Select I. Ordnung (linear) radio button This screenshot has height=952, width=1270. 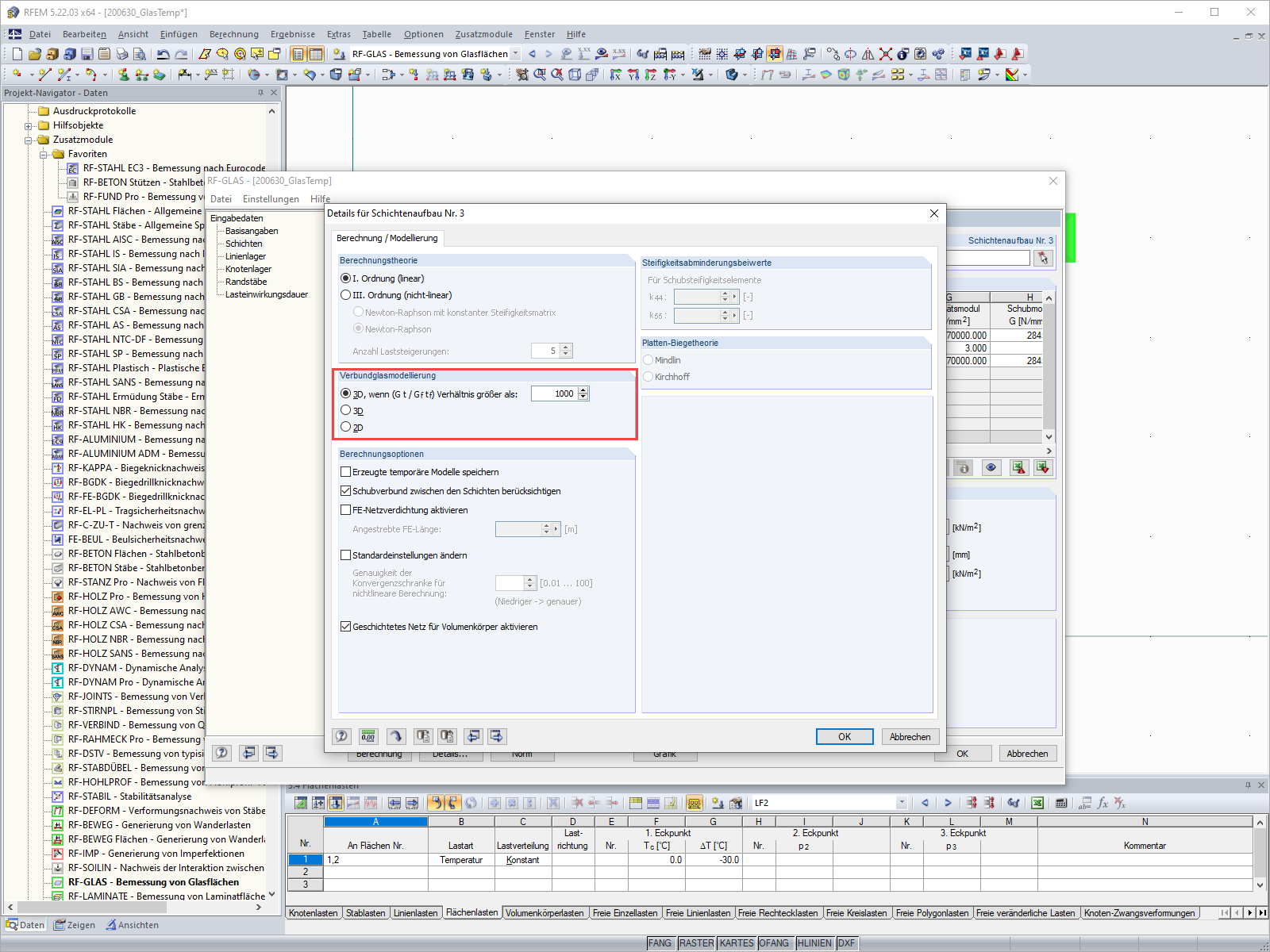pos(346,278)
